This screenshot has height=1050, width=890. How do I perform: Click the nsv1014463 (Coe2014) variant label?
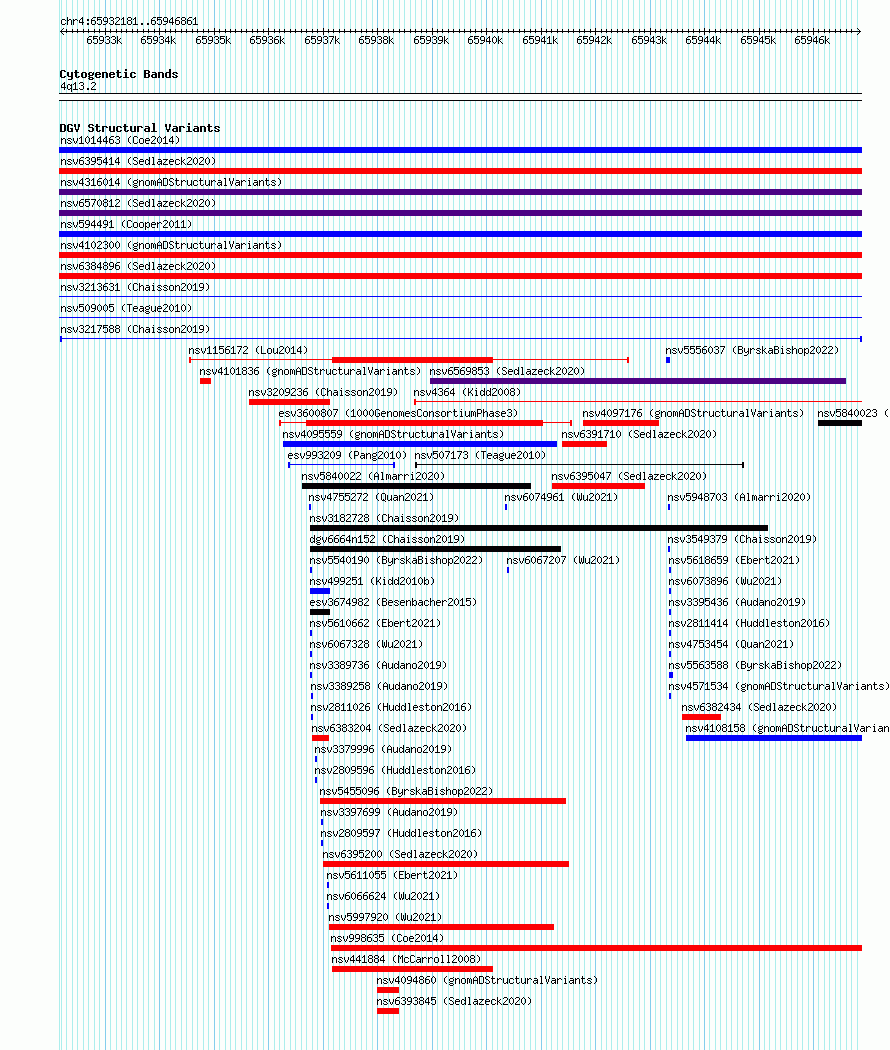120,141
